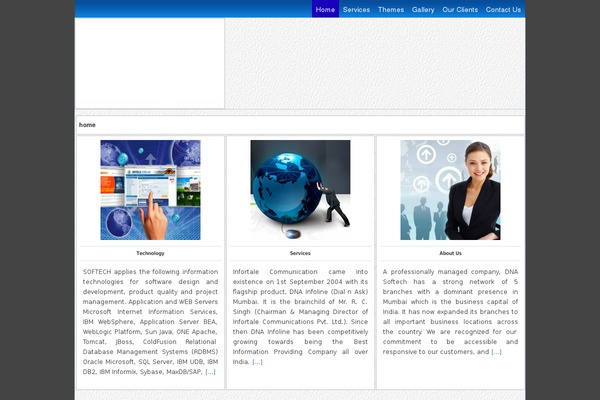Click text 'Infortale Communication came into'
Screen dimensions: 600x400
(x=300, y=272)
